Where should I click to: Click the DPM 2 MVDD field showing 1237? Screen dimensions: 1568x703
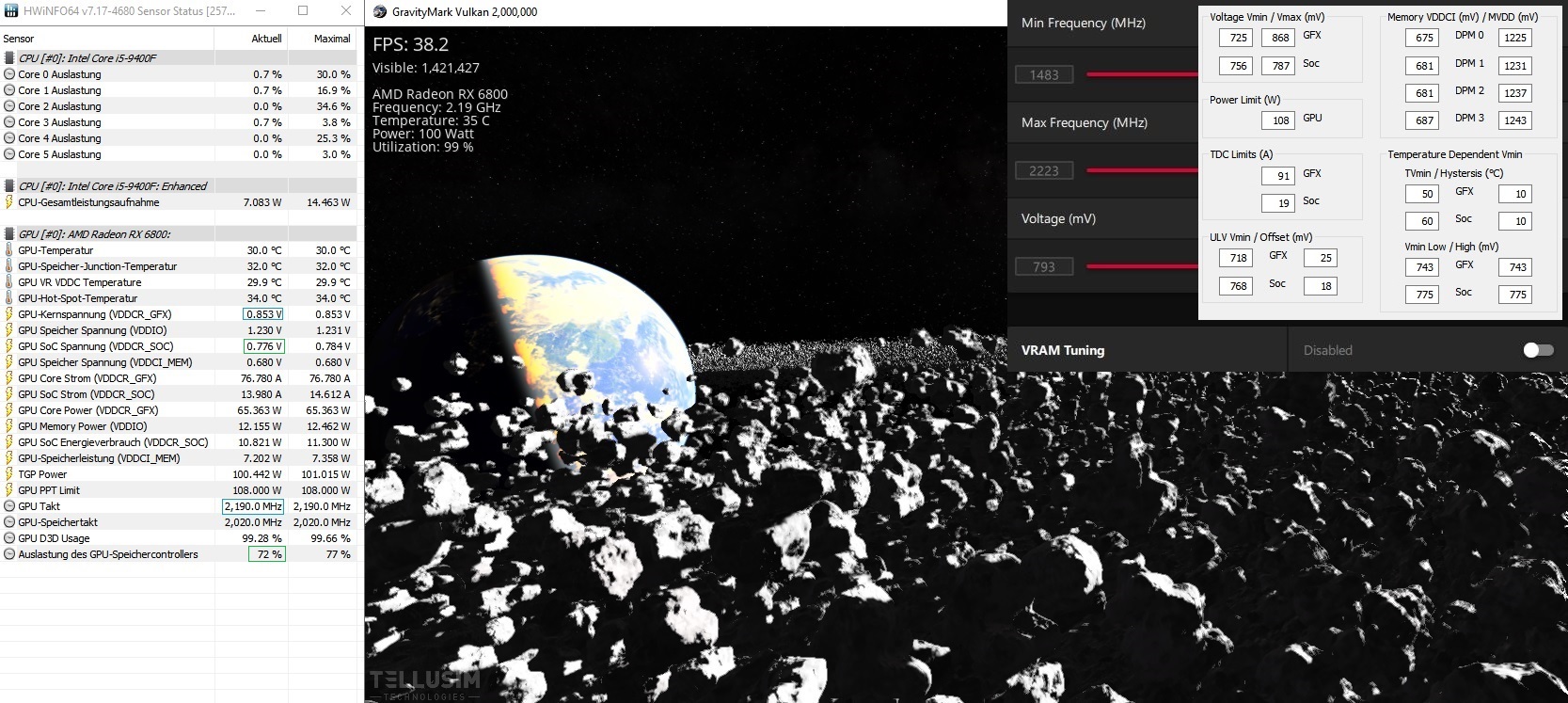[1514, 93]
